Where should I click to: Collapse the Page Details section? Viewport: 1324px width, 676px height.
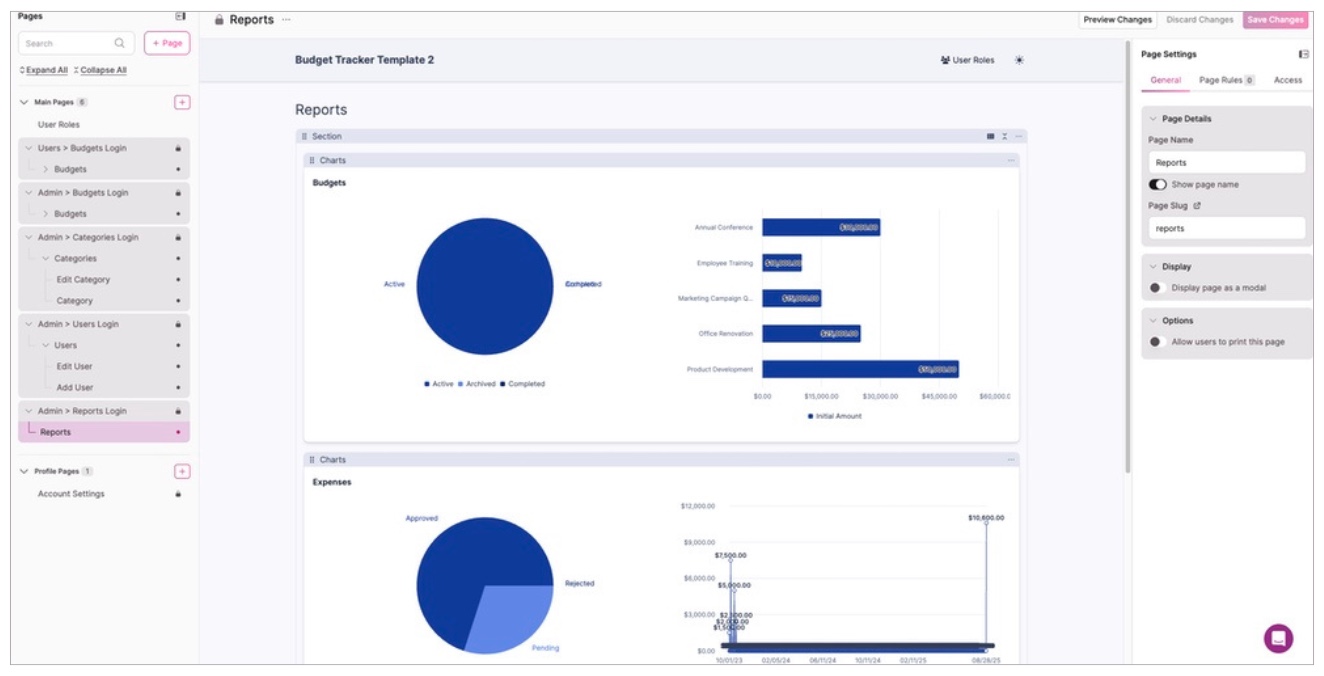coord(1153,119)
